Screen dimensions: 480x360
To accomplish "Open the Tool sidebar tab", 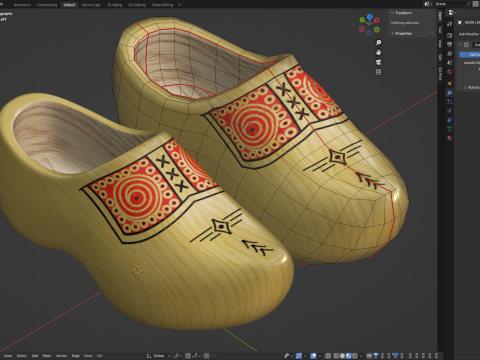I will [x=440, y=30].
